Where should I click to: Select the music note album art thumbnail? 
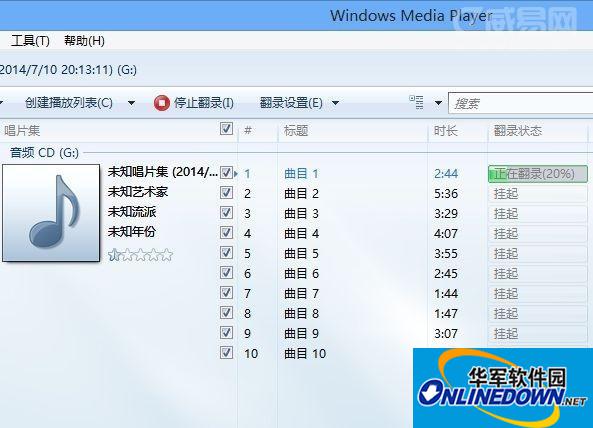pos(51,213)
